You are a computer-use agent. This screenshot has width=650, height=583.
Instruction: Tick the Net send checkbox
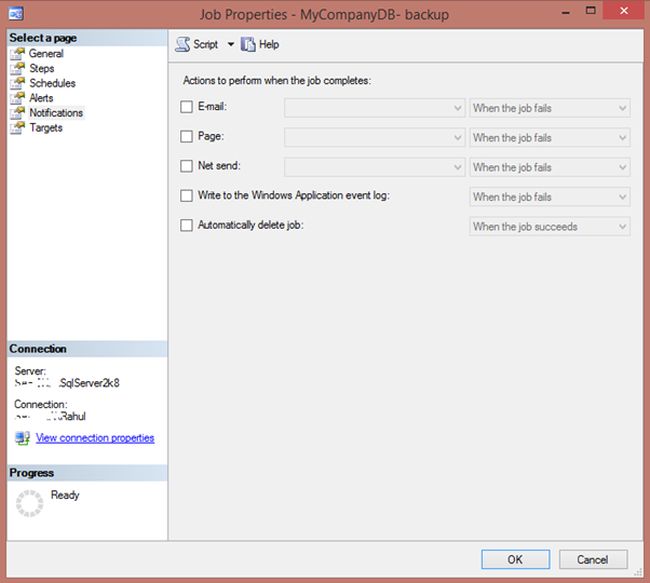tap(187, 166)
